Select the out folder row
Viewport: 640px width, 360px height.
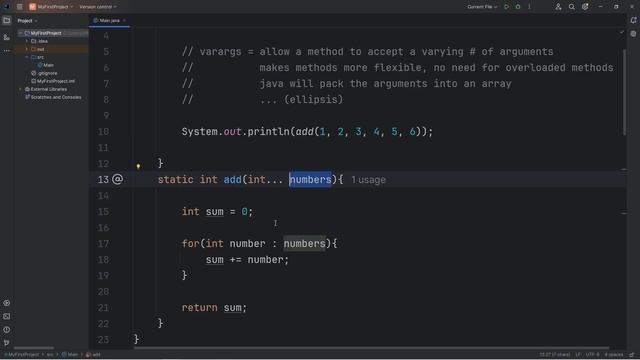click(x=51, y=49)
